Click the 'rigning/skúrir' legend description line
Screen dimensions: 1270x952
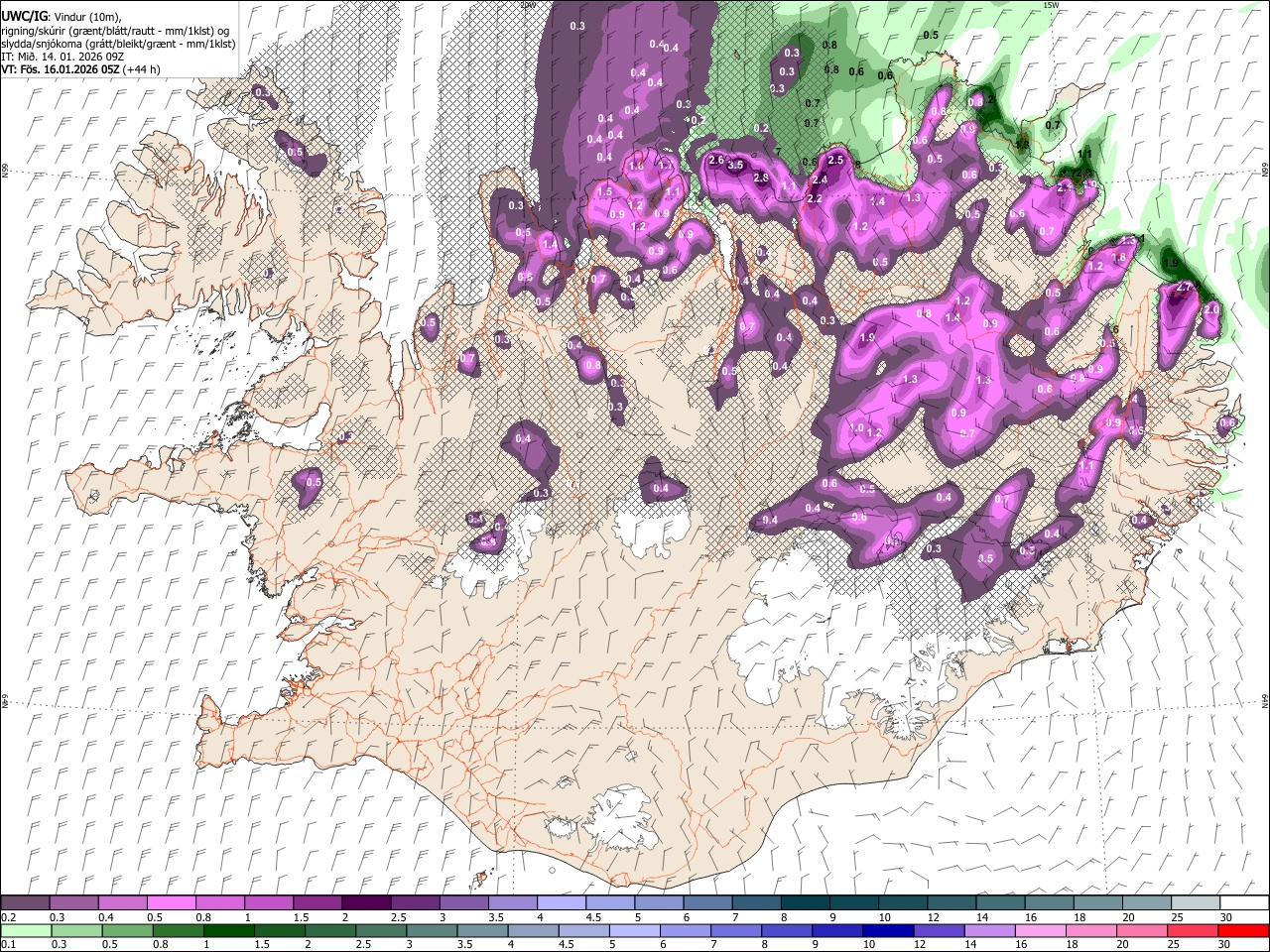(x=116, y=30)
